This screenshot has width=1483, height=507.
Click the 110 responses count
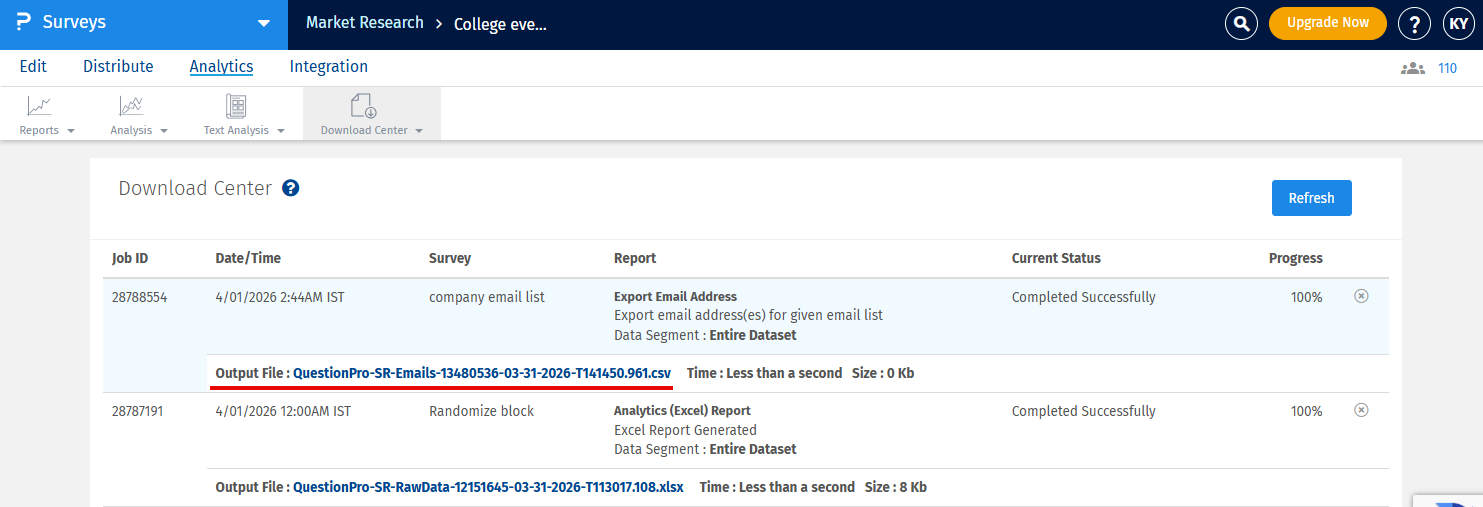(1447, 69)
